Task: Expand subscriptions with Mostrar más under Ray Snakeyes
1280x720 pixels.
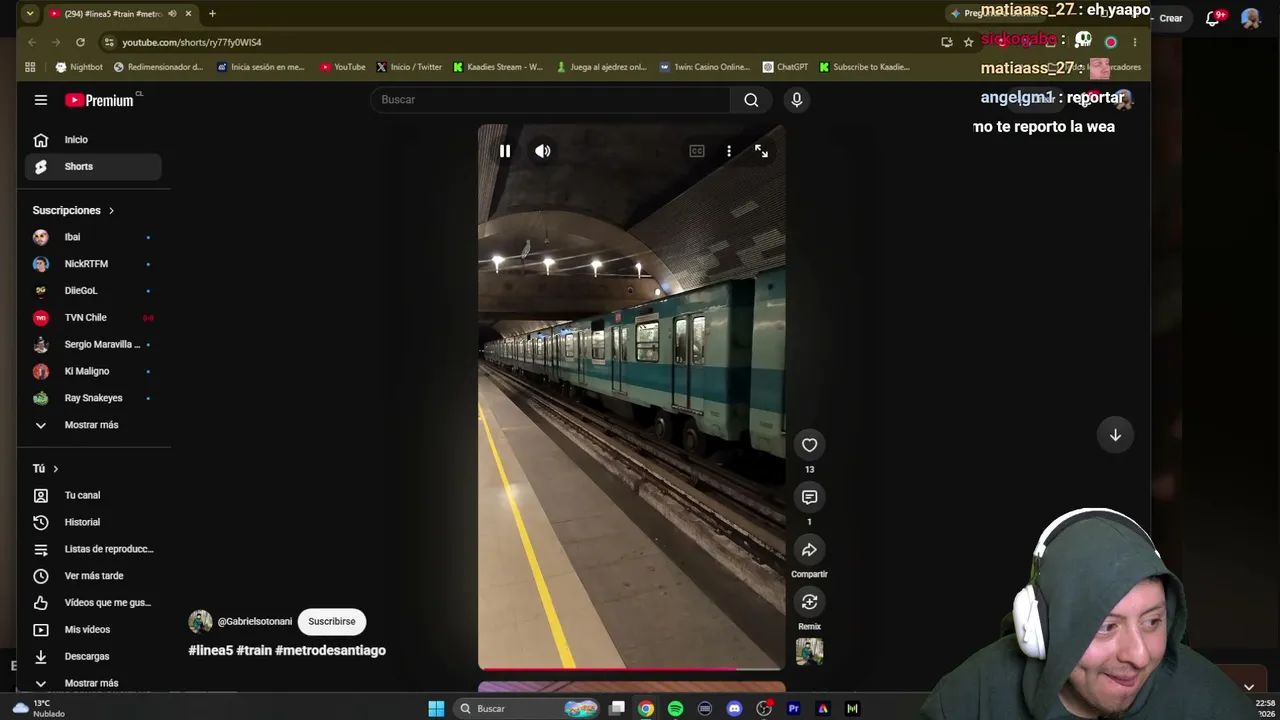Action: [93, 425]
